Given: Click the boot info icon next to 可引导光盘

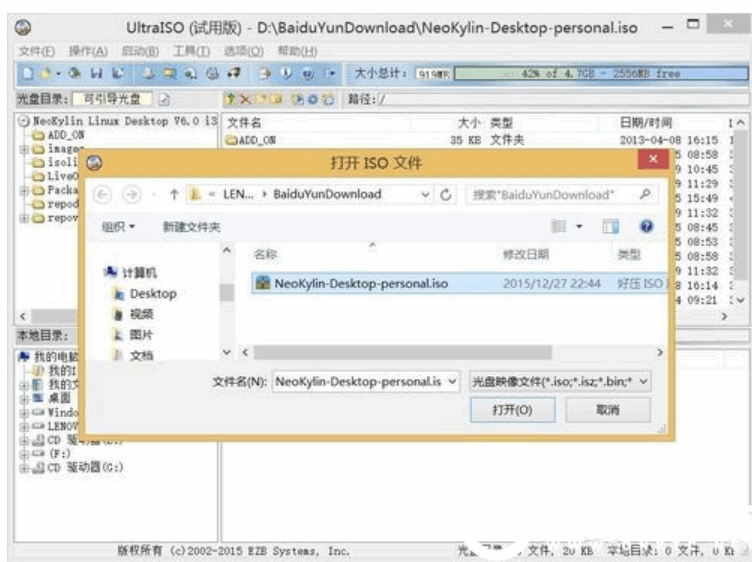Looking at the screenshot, I should (x=164, y=99).
